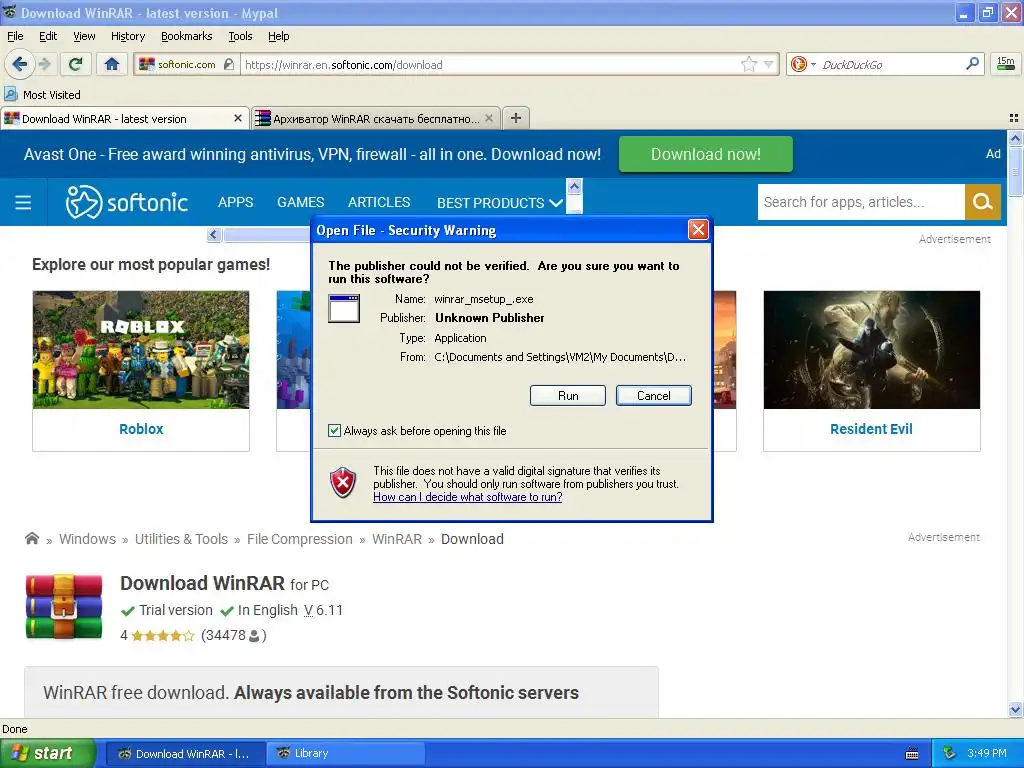Image resolution: width=1024 pixels, height=768 pixels.
Task: Click the search magnifier in DuckDuckGo box
Action: pyautogui.click(x=972, y=63)
